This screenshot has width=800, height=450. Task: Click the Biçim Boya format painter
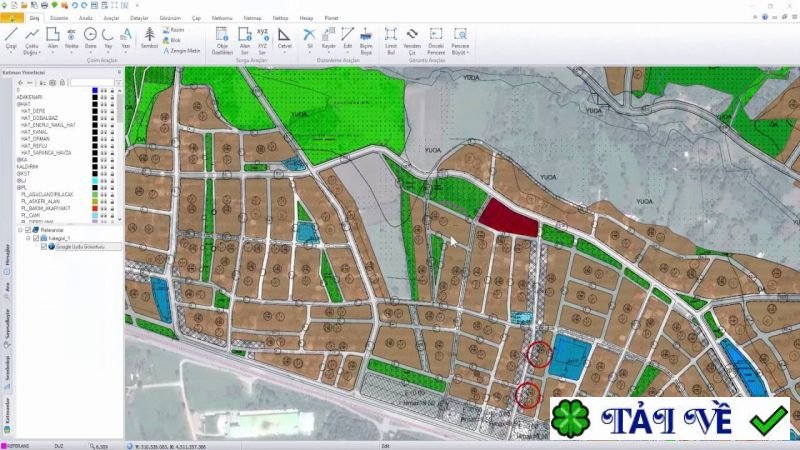[x=366, y=41]
